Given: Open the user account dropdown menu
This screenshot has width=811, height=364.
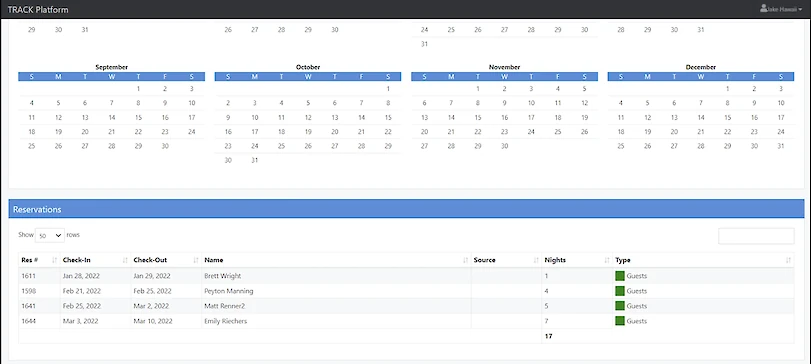Looking at the screenshot, I should (x=781, y=9).
